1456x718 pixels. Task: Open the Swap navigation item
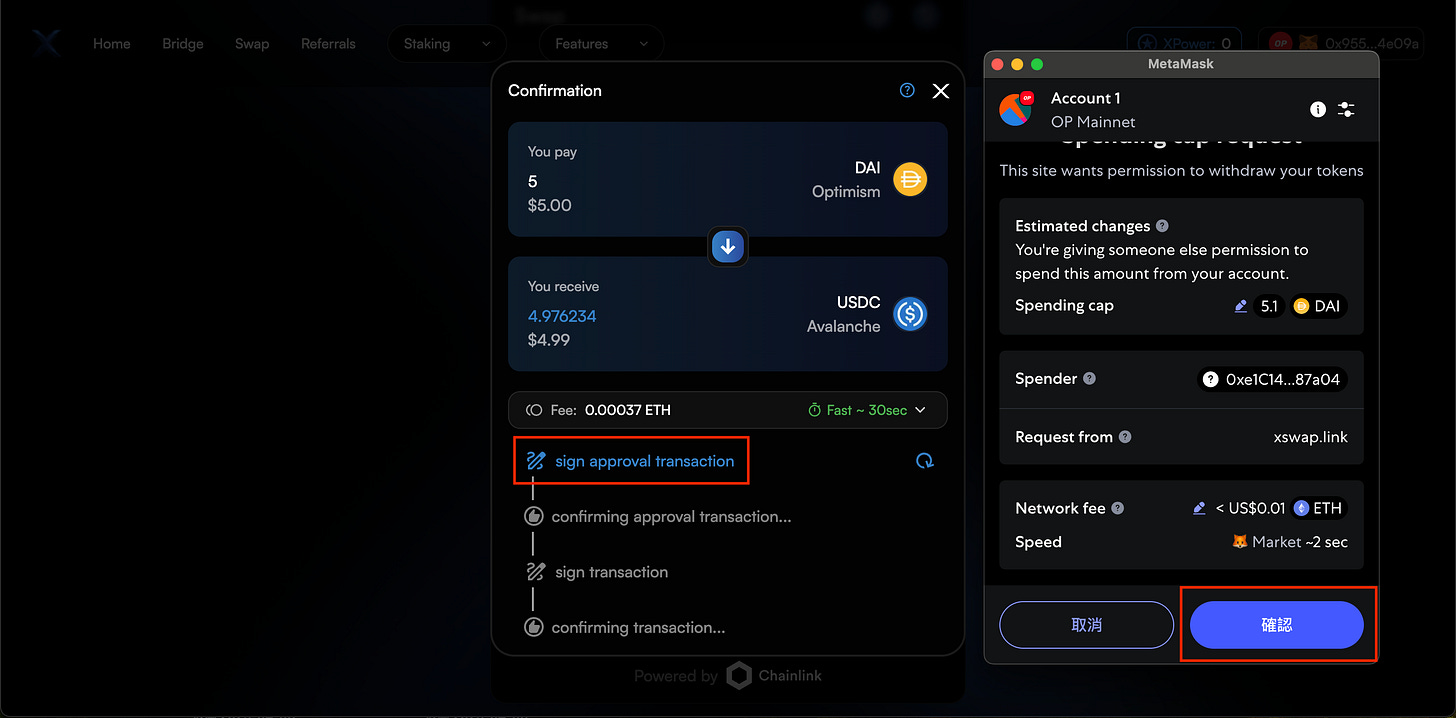tap(252, 44)
